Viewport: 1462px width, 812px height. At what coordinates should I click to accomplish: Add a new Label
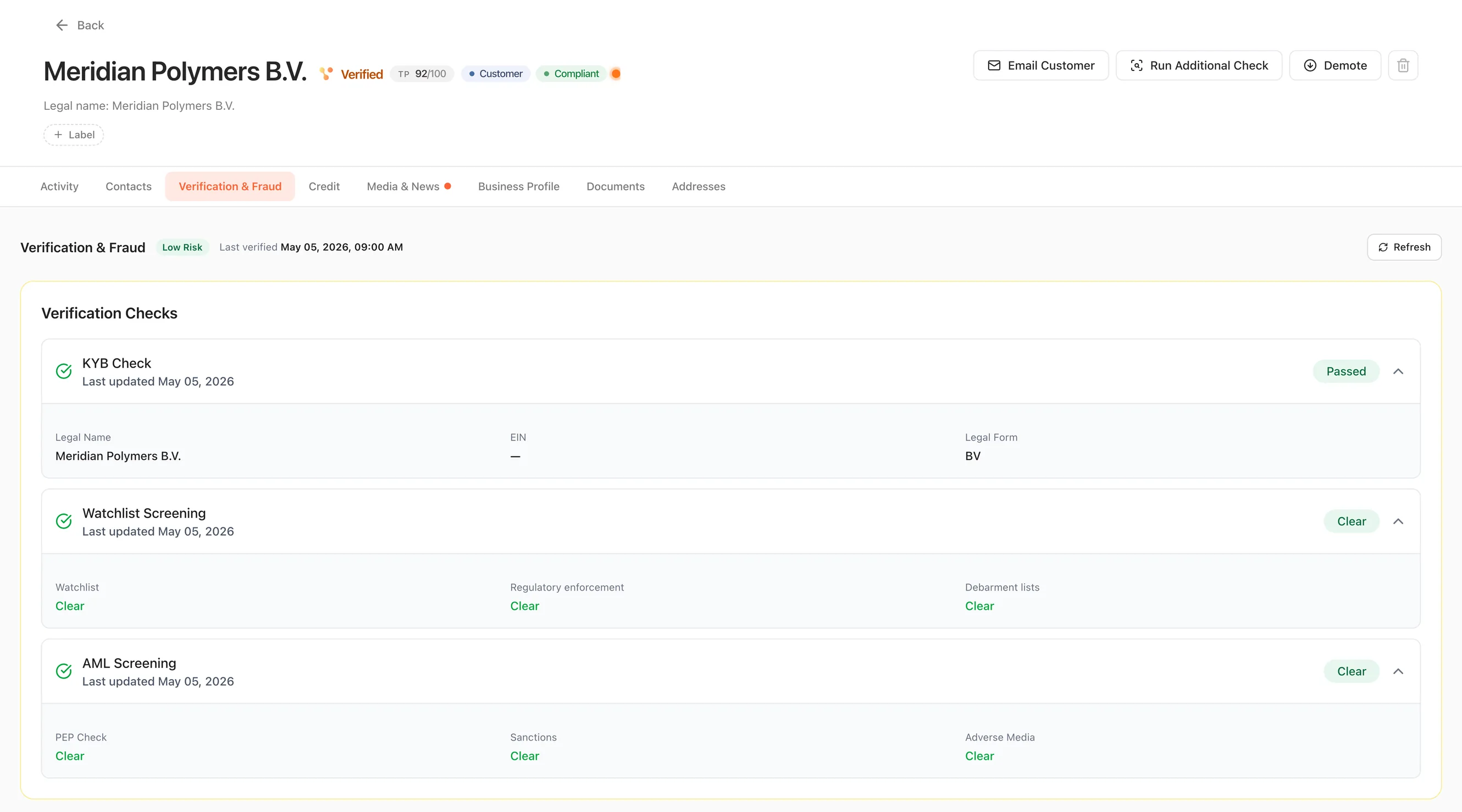[x=74, y=135]
